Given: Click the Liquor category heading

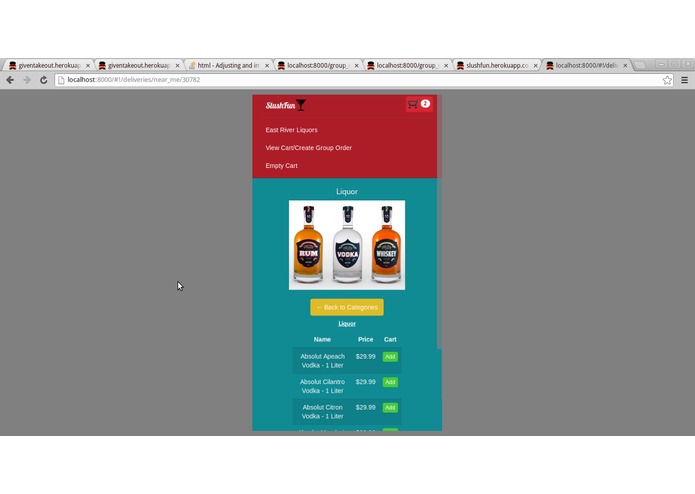Looking at the screenshot, I should (x=347, y=191).
